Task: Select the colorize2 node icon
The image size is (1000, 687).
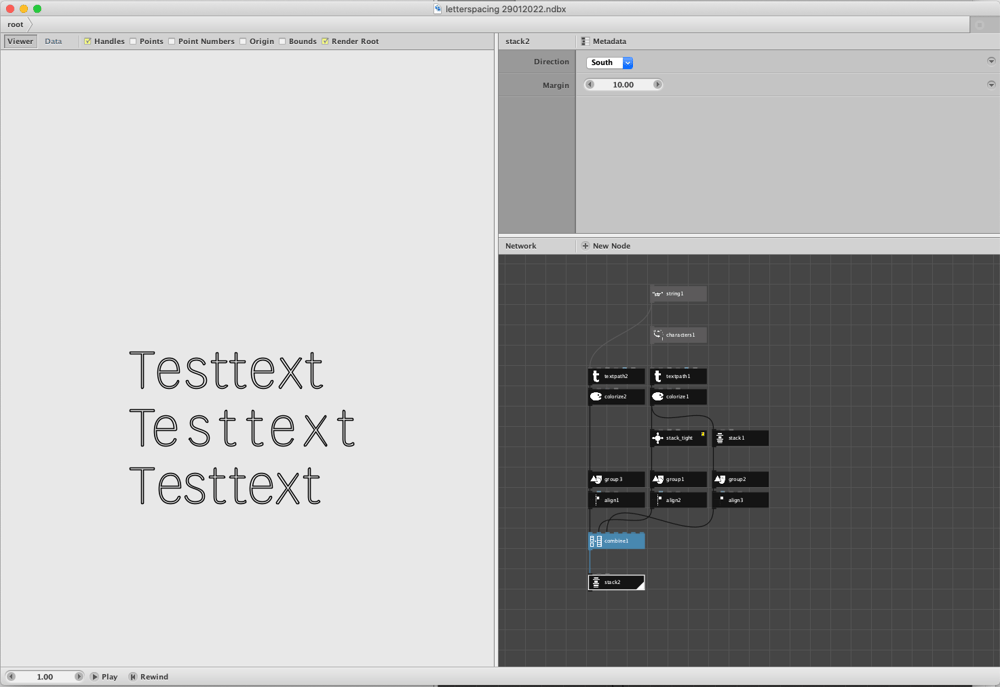Action: [x=596, y=397]
